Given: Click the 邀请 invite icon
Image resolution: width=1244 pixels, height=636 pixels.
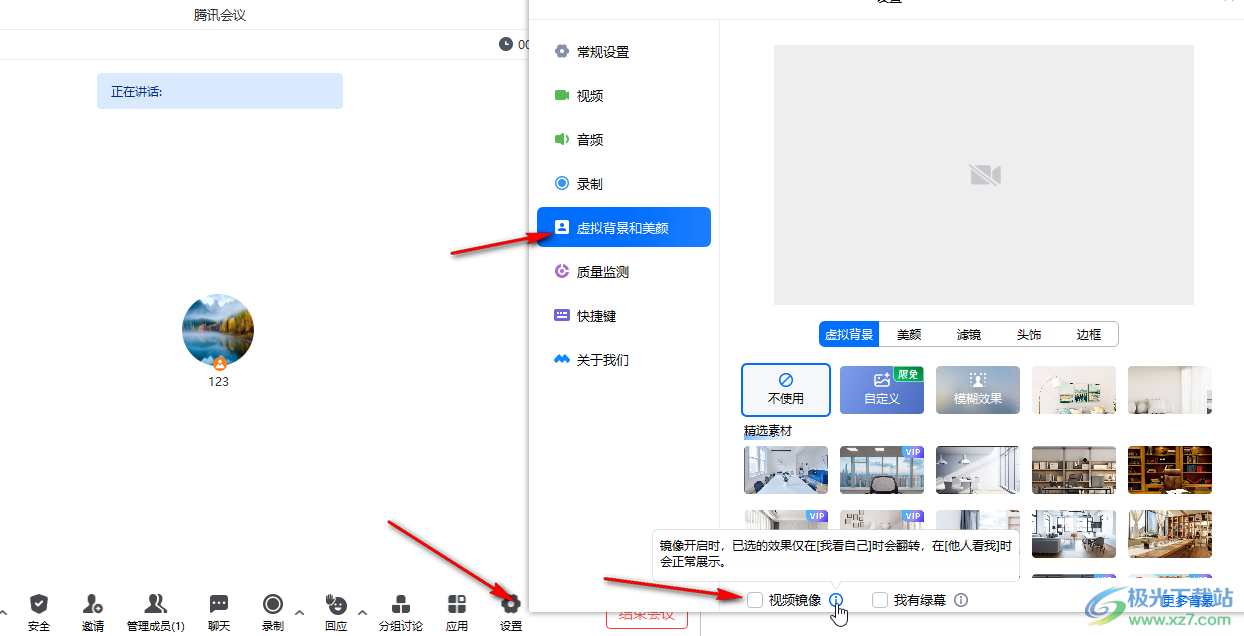Looking at the screenshot, I should click(93, 604).
